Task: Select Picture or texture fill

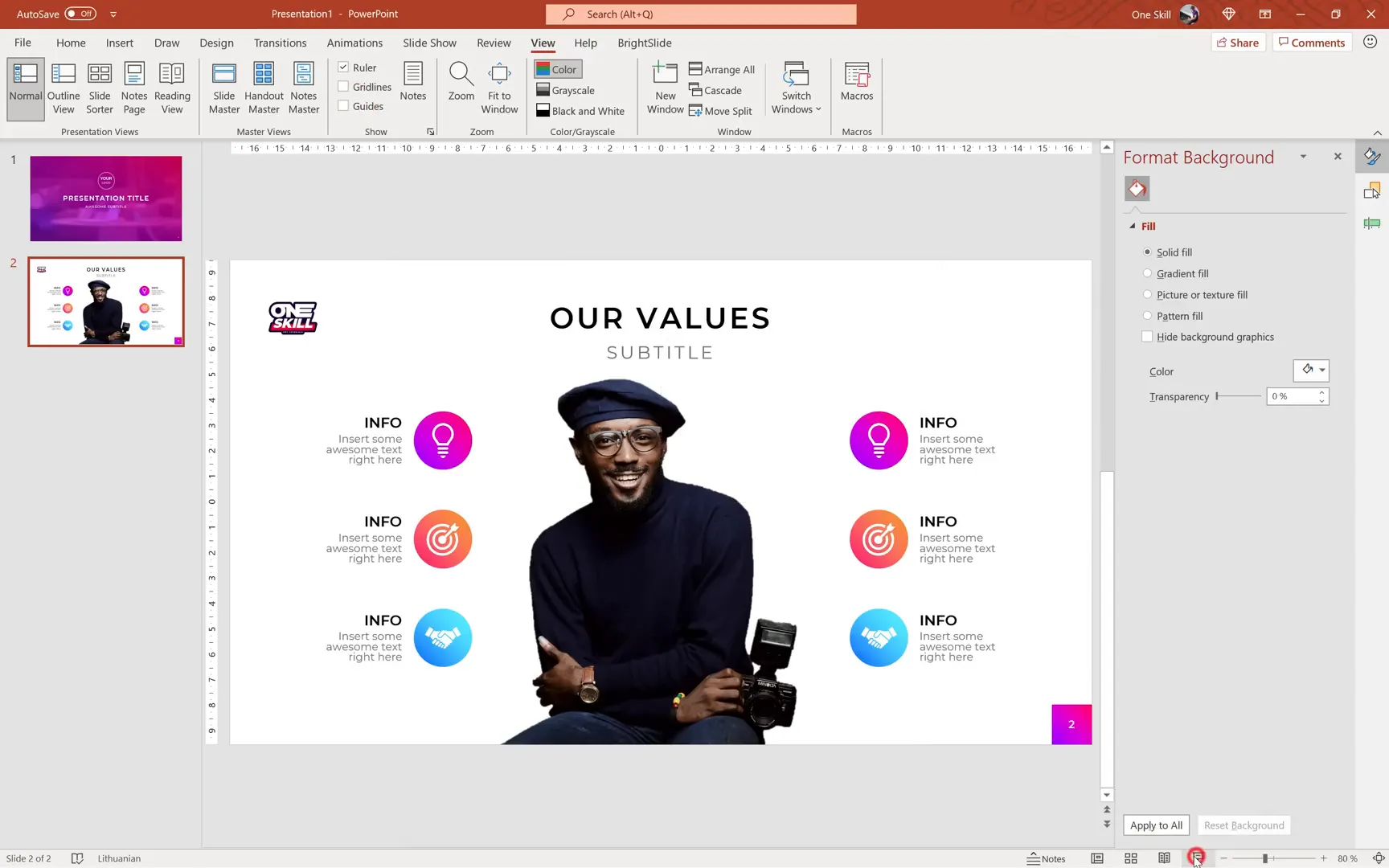Action: [1148, 295]
